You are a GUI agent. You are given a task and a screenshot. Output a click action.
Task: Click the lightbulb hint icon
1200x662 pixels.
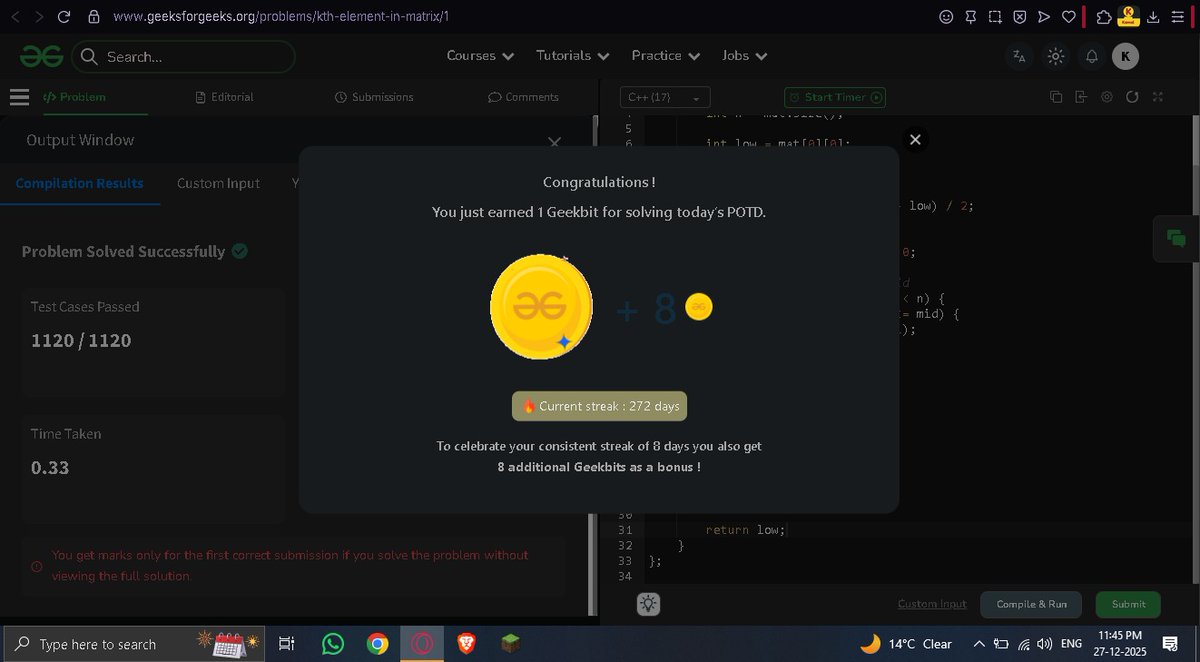(648, 604)
